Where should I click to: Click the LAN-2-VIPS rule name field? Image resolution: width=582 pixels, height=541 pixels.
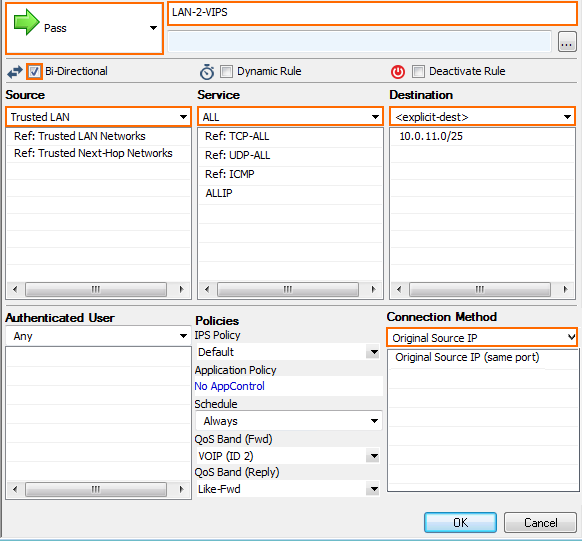point(372,13)
